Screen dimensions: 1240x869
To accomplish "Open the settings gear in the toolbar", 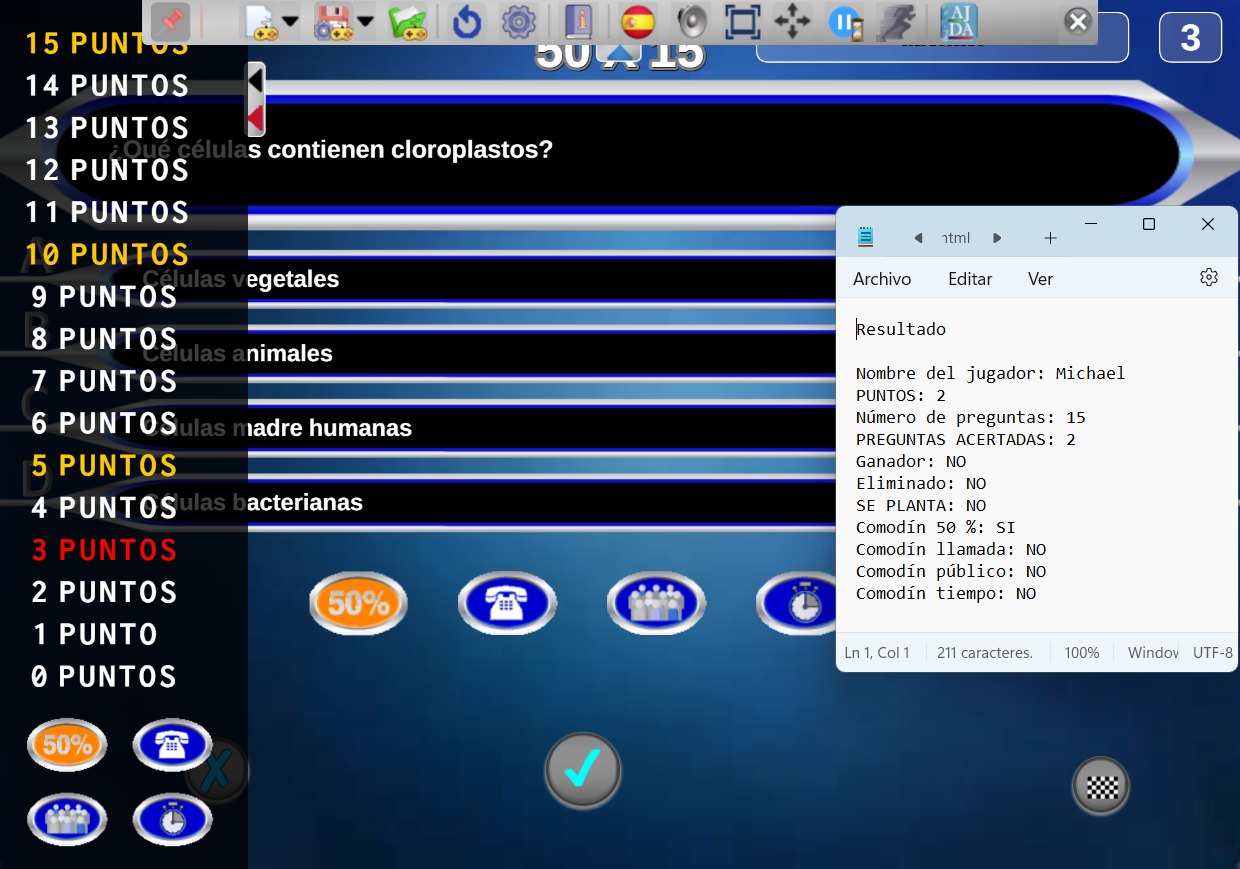I will pyautogui.click(x=518, y=21).
